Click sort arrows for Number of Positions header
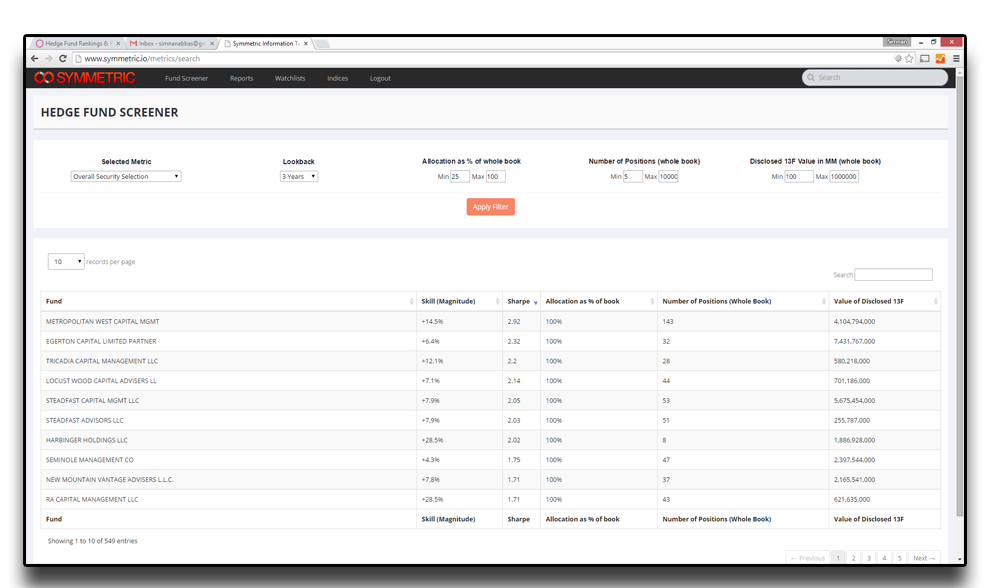Screen dimensions: 984x588 tap(824, 301)
